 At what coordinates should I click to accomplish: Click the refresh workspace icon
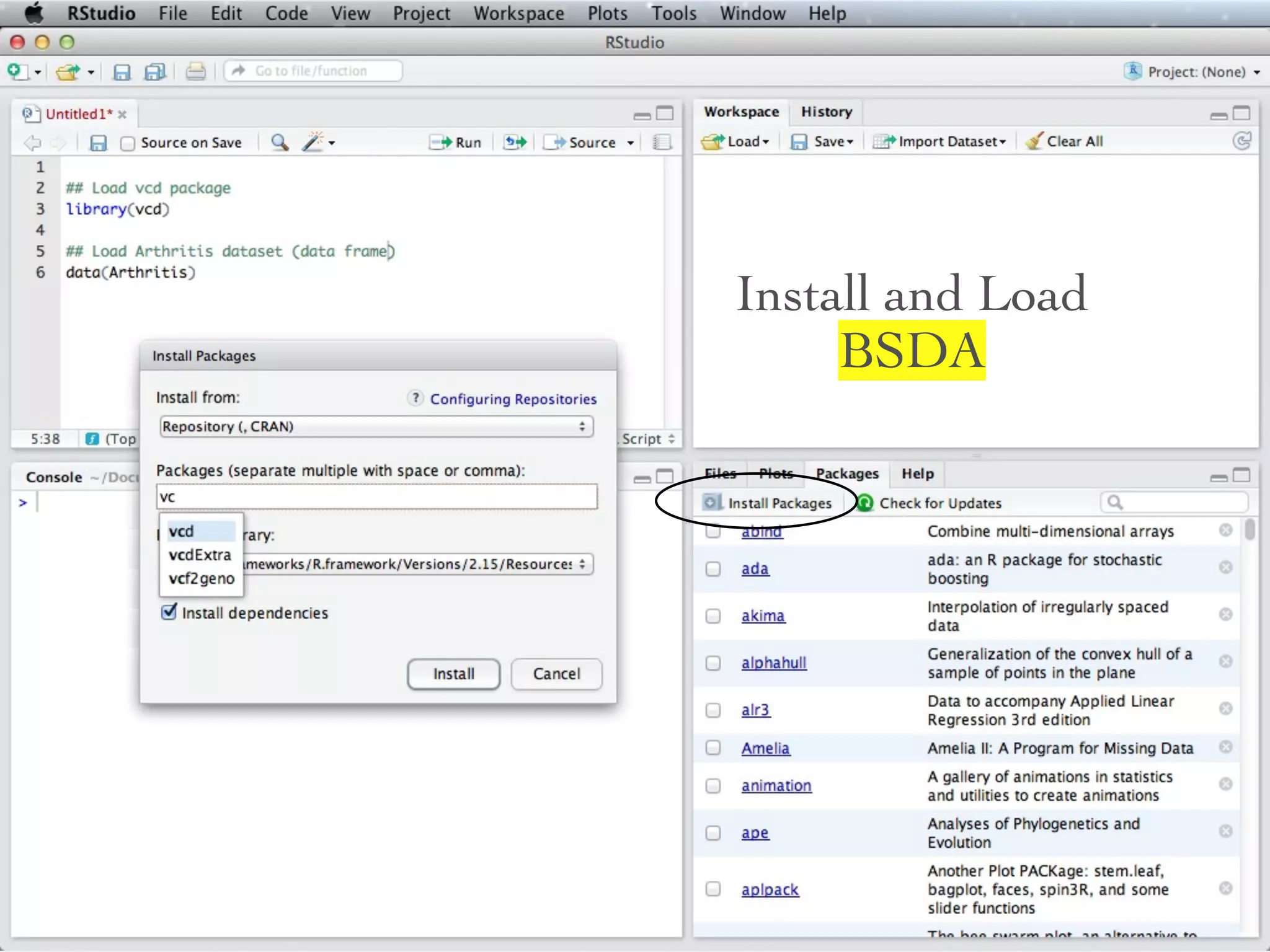pos(1242,141)
